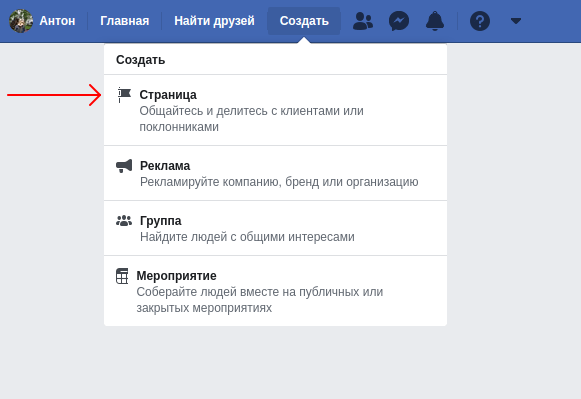Select Группа menu entry
581x399 pixels.
pos(275,228)
